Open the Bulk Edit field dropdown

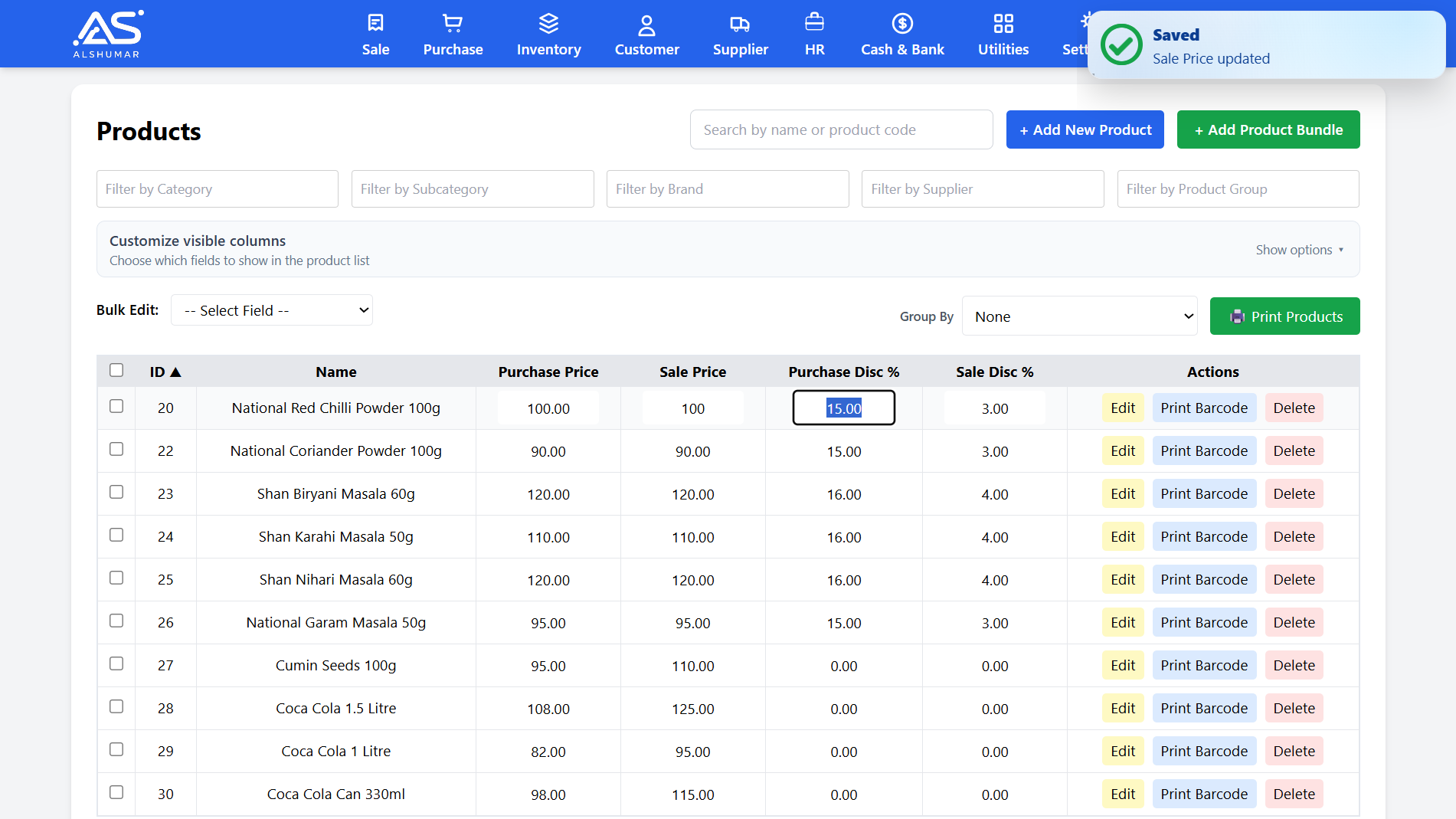tap(271, 310)
